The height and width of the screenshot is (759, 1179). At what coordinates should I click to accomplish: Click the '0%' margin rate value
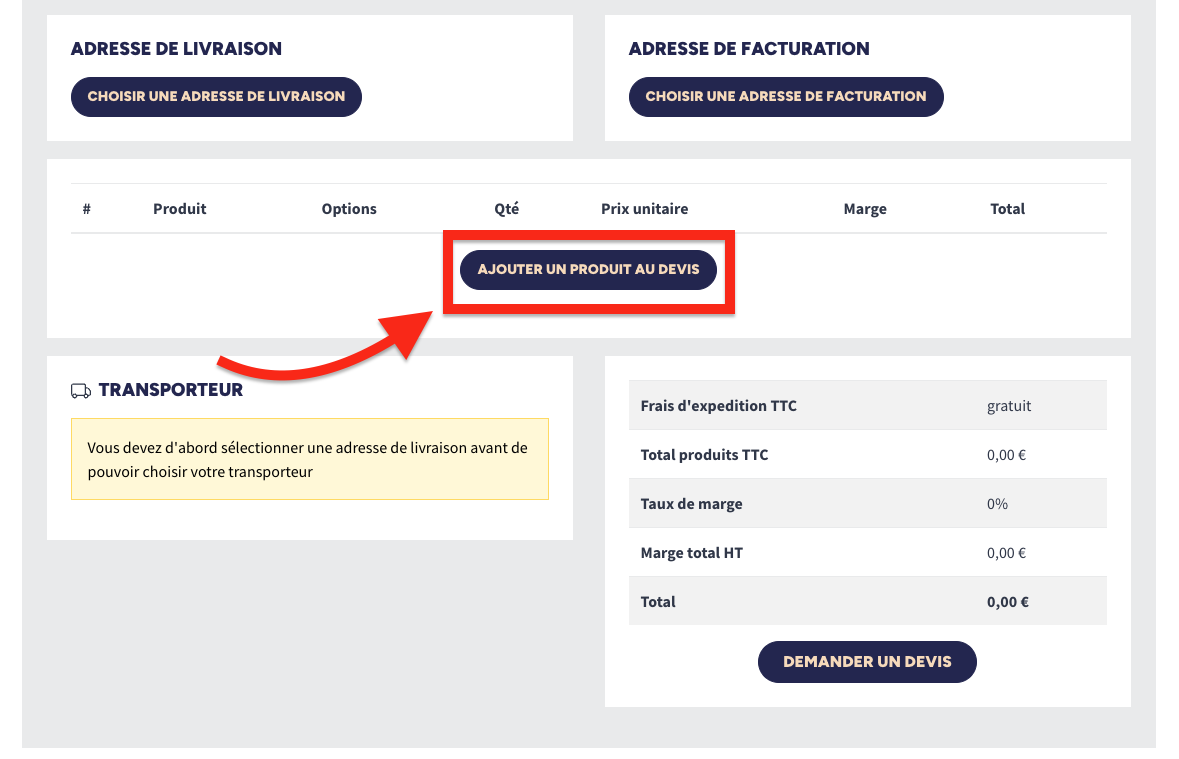[x=997, y=504]
